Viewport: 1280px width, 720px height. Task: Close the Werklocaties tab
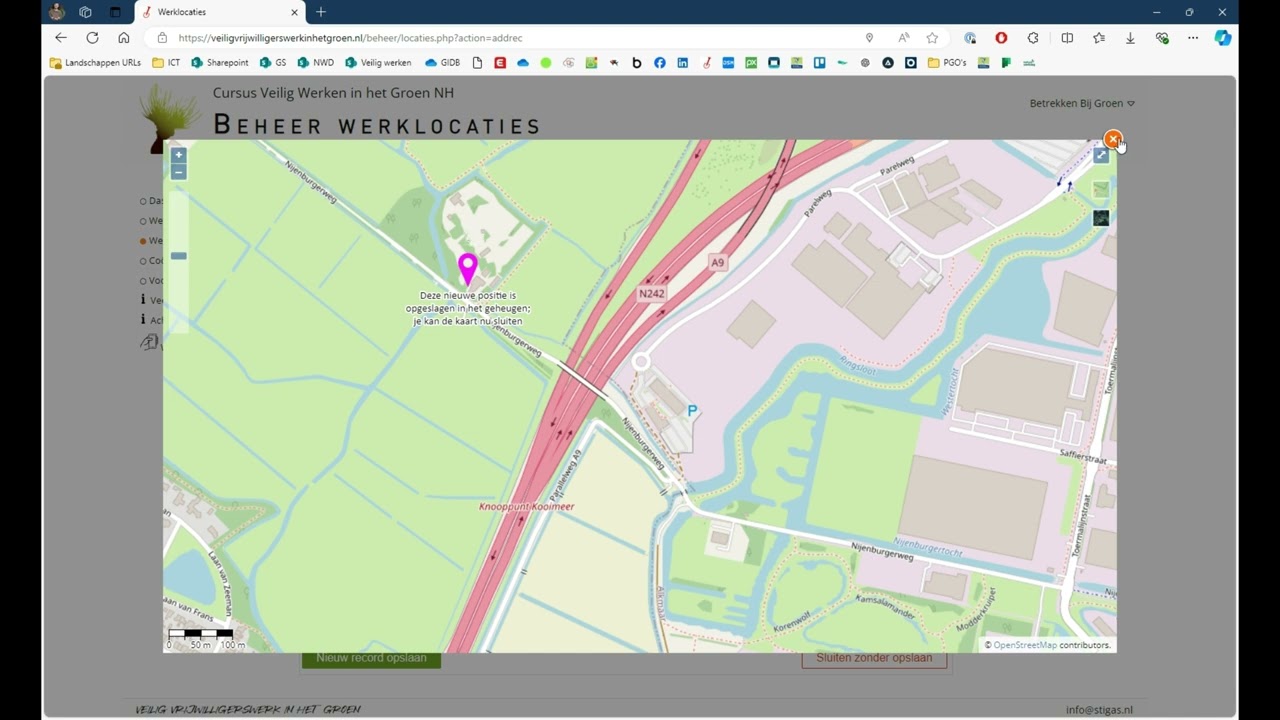point(295,12)
